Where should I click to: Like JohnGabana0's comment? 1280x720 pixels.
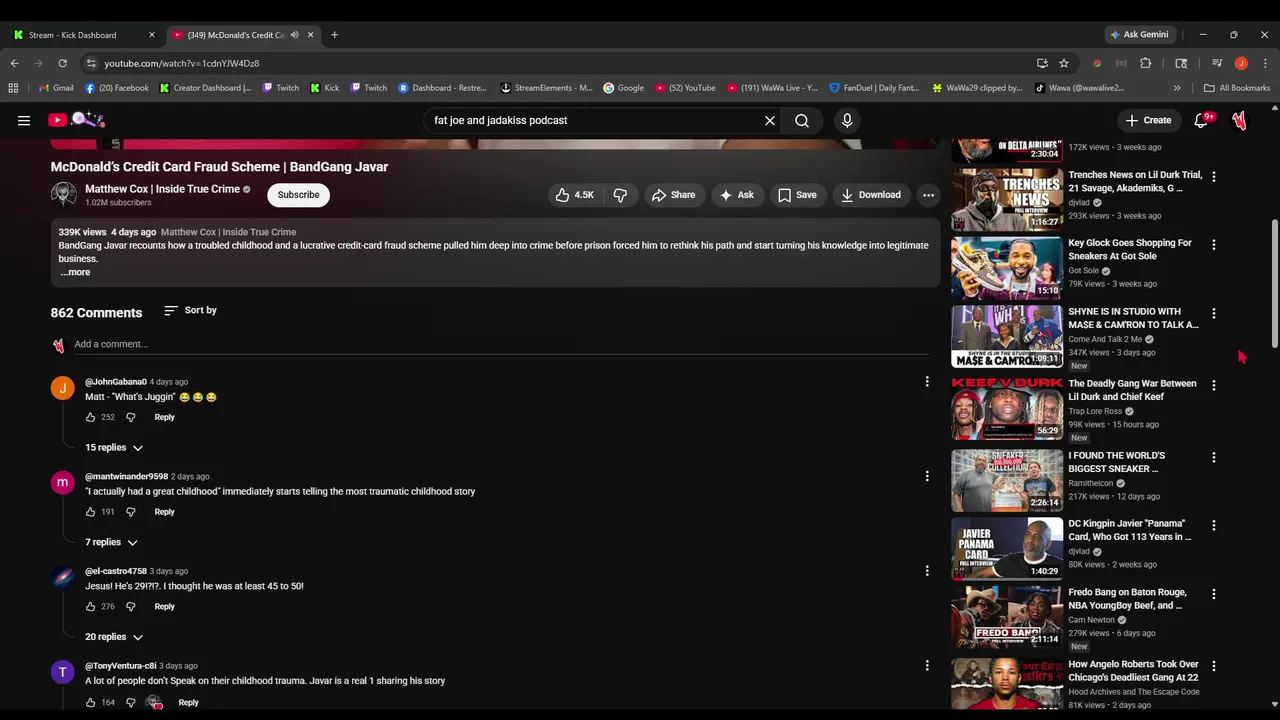(x=90, y=417)
